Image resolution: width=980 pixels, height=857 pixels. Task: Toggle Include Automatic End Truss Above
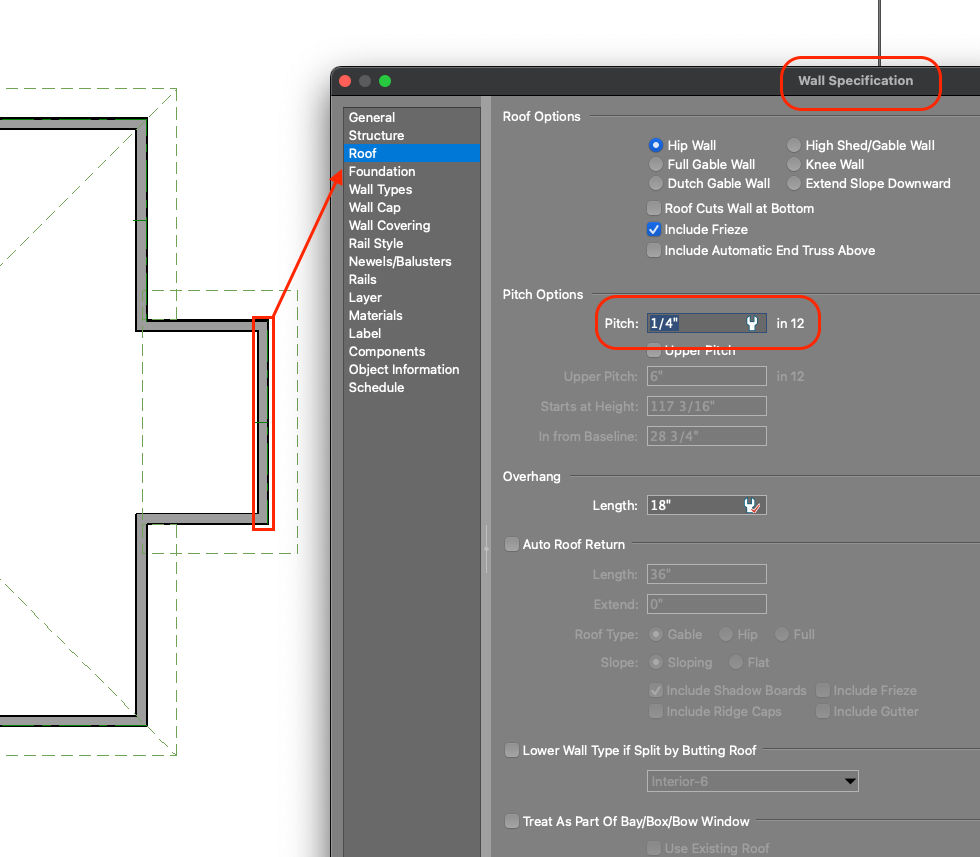coord(654,251)
